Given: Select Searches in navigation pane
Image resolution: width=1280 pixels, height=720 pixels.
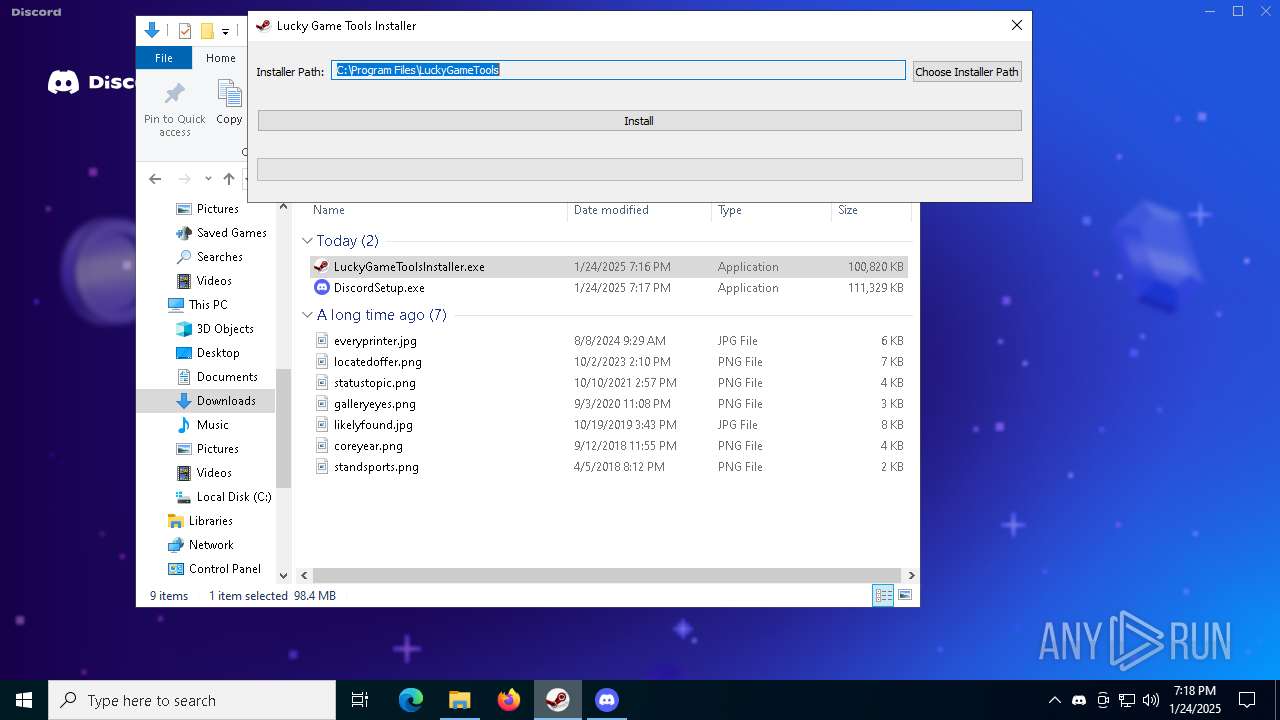Looking at the screenshot, I should point(219,257).
